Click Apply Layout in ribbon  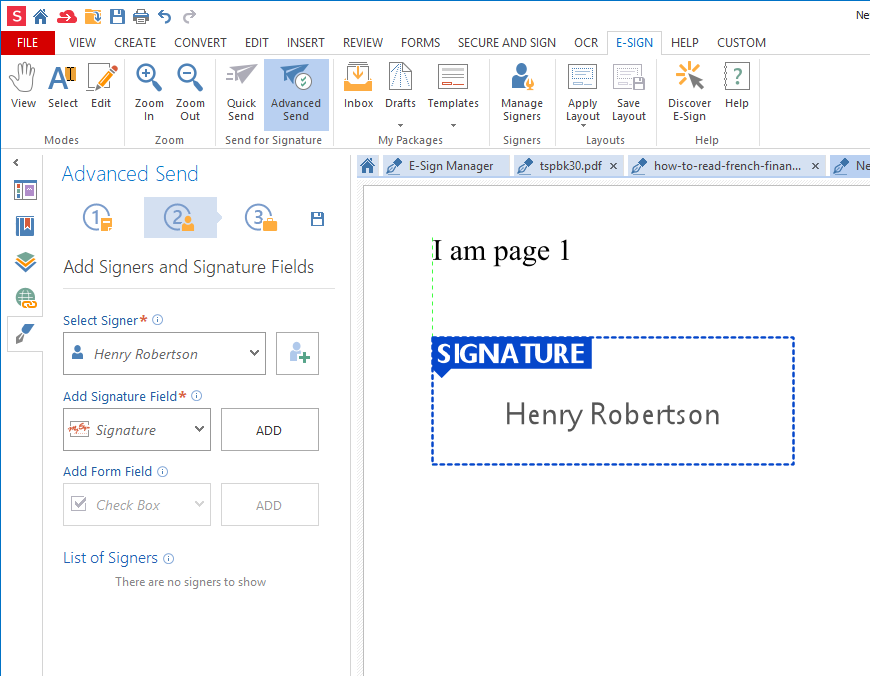[582, 93]
